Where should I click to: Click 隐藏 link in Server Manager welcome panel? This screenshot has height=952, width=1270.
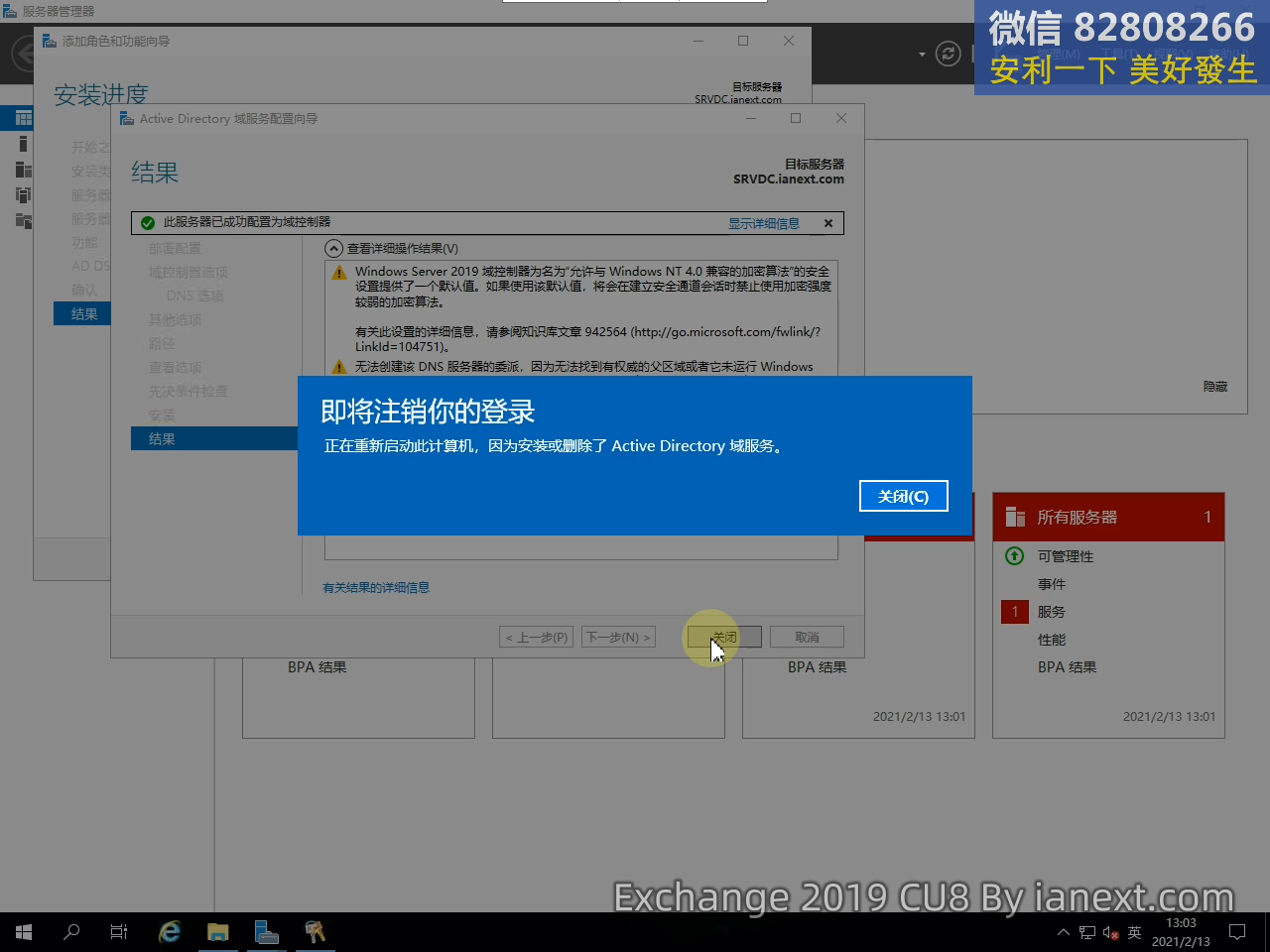(1215, 387)
